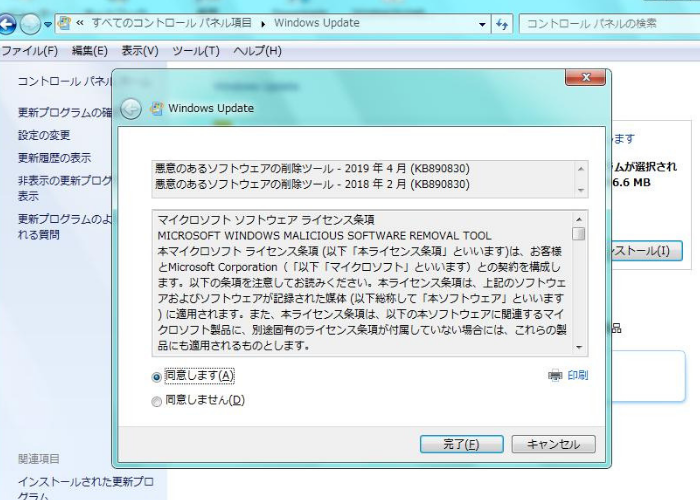This screenshot has height=500, width=700.
Task: Click the Control Panel search box
Action: [609, 24]
